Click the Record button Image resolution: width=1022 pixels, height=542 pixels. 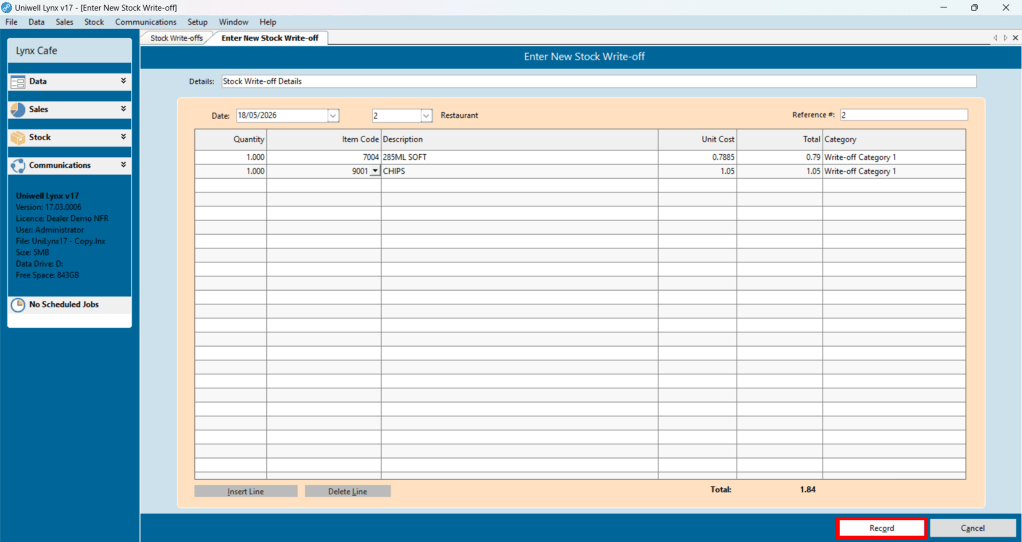[x=881, y=528]
